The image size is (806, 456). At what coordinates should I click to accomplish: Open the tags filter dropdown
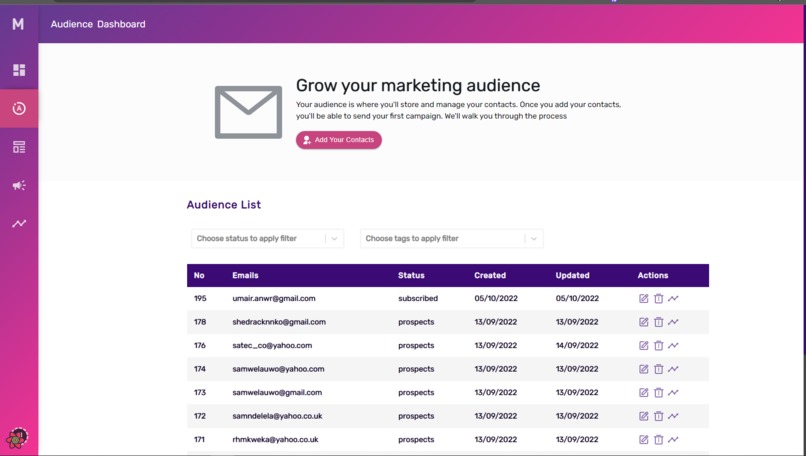[x=451, y=239]
